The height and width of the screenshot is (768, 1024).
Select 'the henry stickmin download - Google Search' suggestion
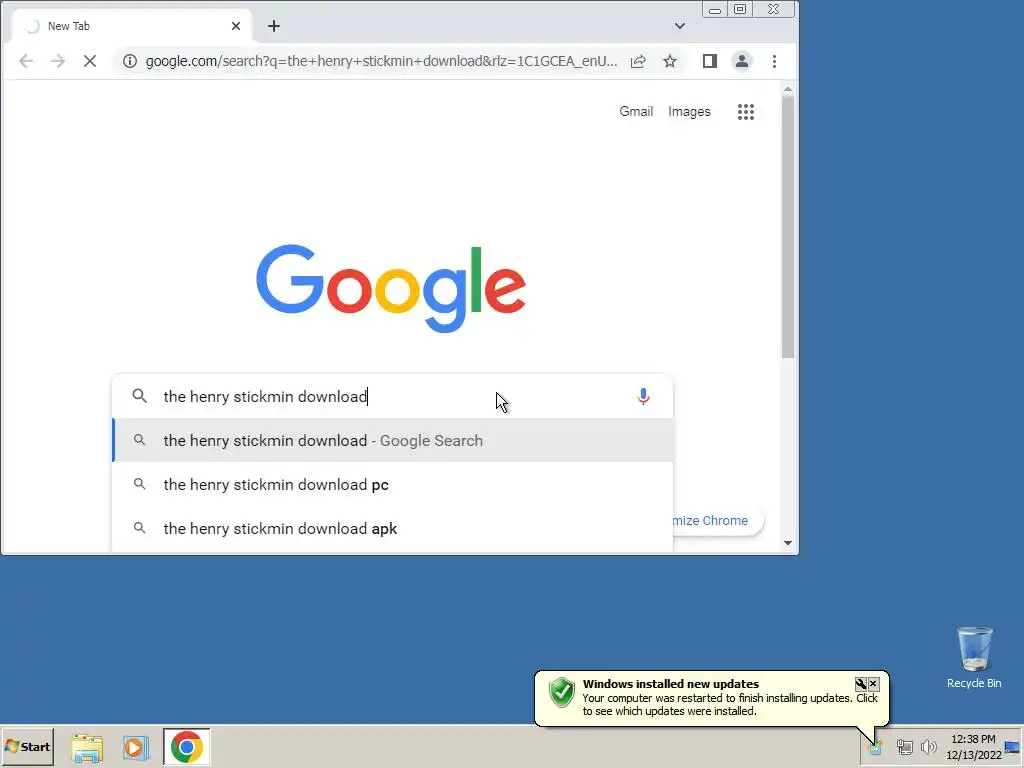pos(392,441)
